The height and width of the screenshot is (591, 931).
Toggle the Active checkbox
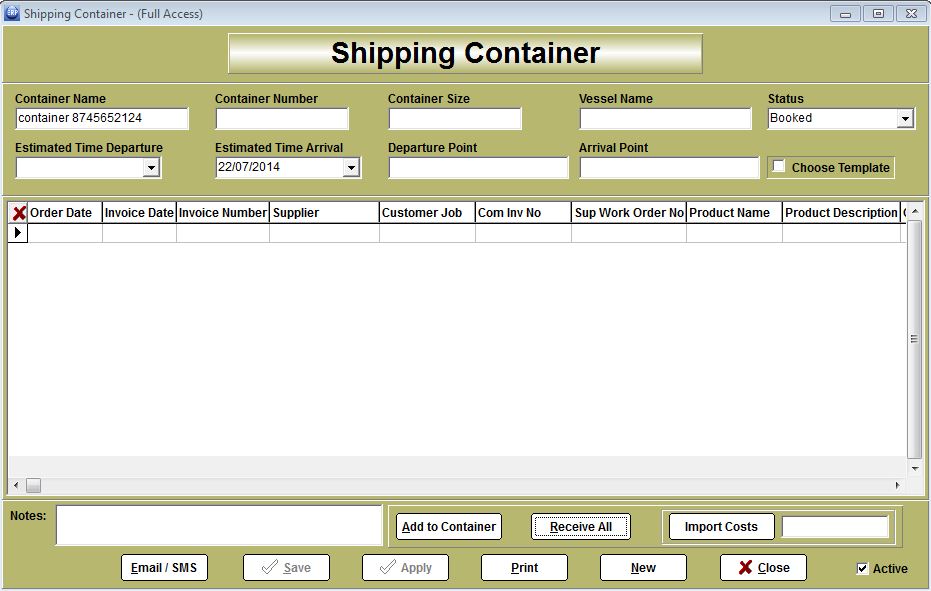pos(862,569)
